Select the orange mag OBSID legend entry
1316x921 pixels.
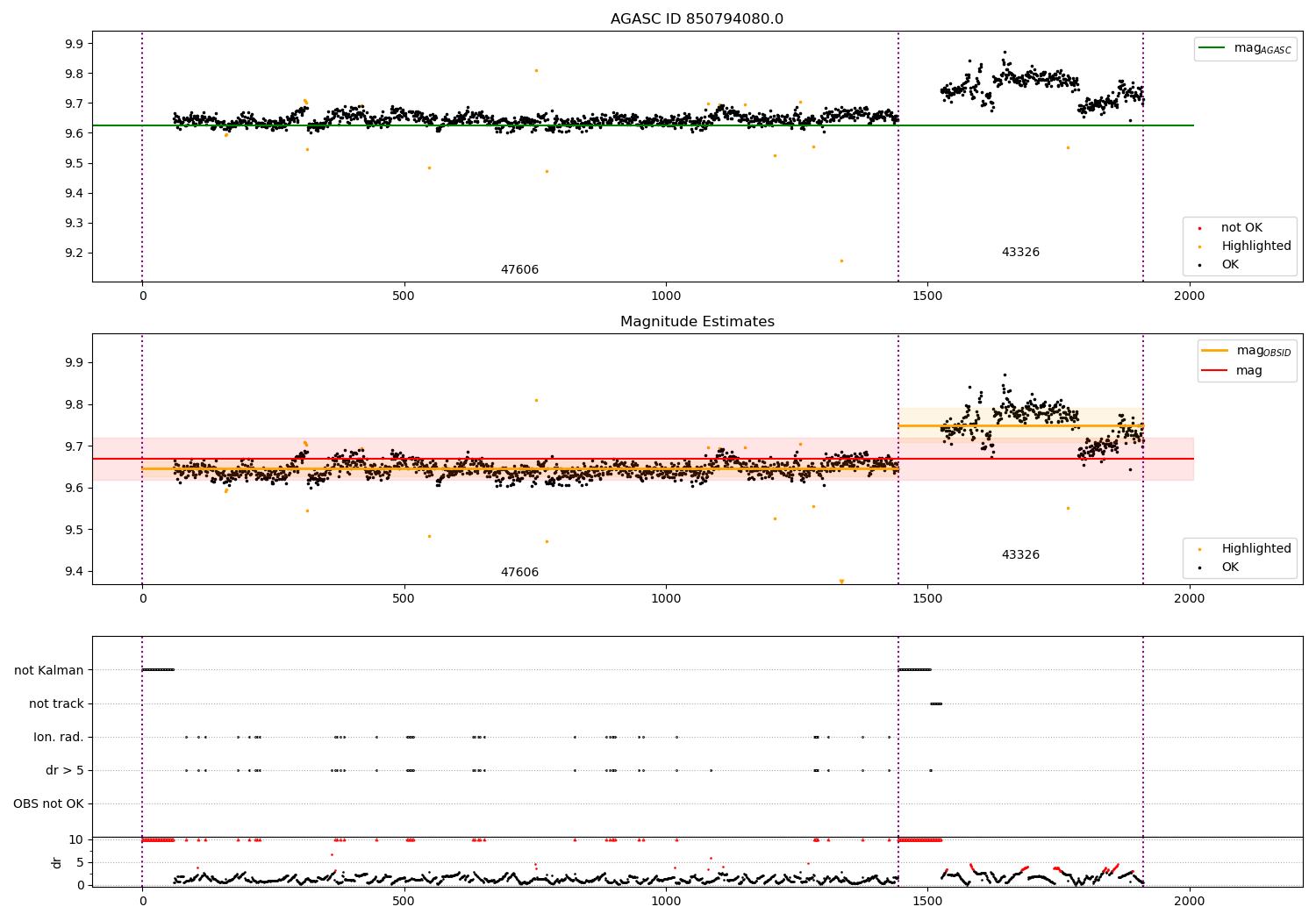coord(1246,351)
